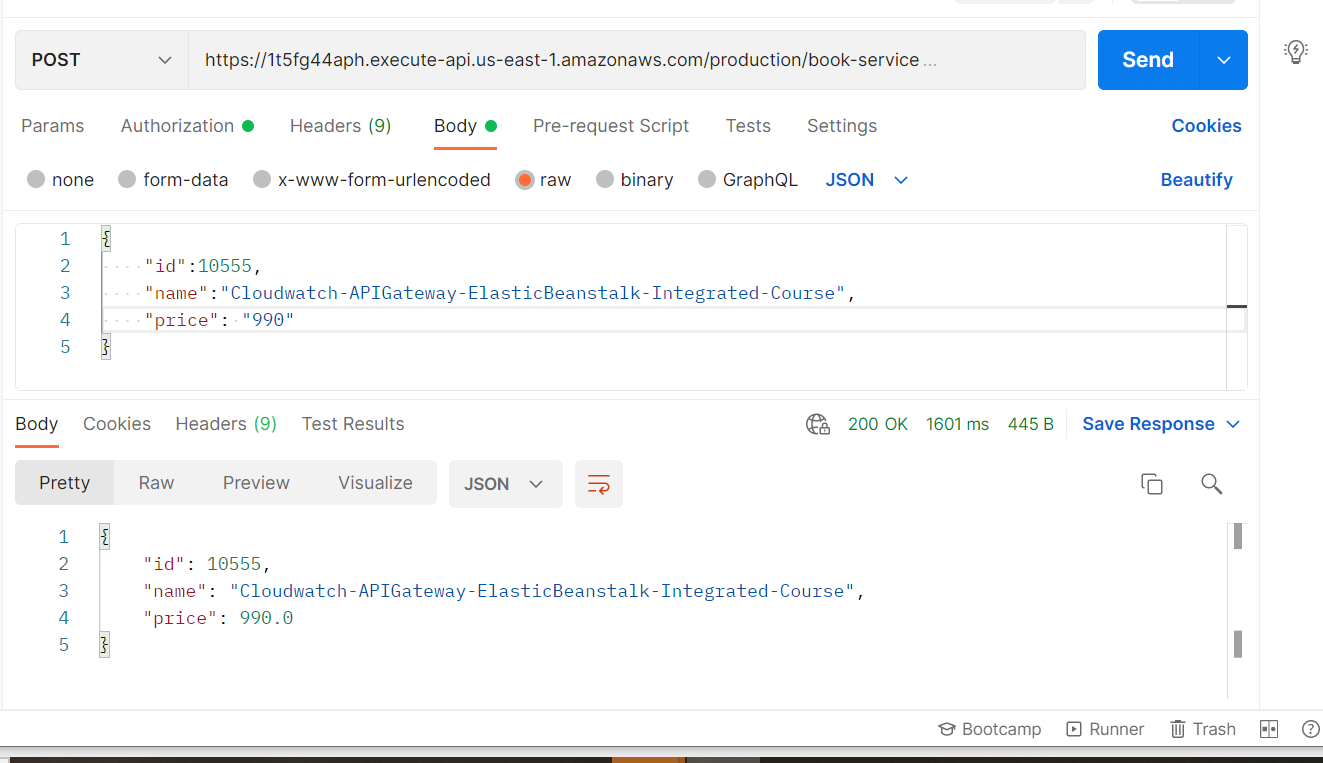Toggle the two-pane layout view
Screen dimensions: 1323x763
coord(1268,728)
